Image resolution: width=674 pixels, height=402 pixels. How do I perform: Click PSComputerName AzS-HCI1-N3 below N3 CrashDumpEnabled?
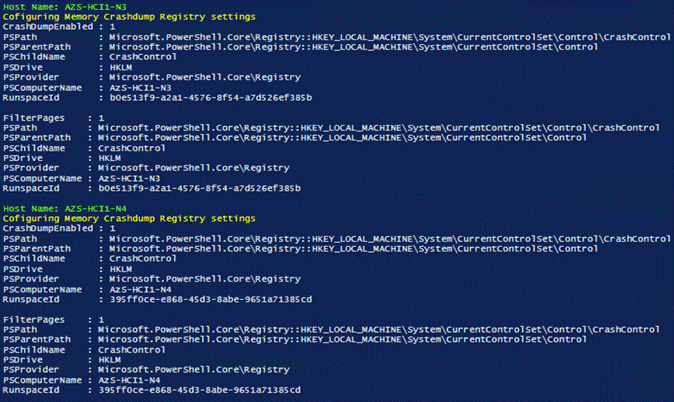(142, 87)
